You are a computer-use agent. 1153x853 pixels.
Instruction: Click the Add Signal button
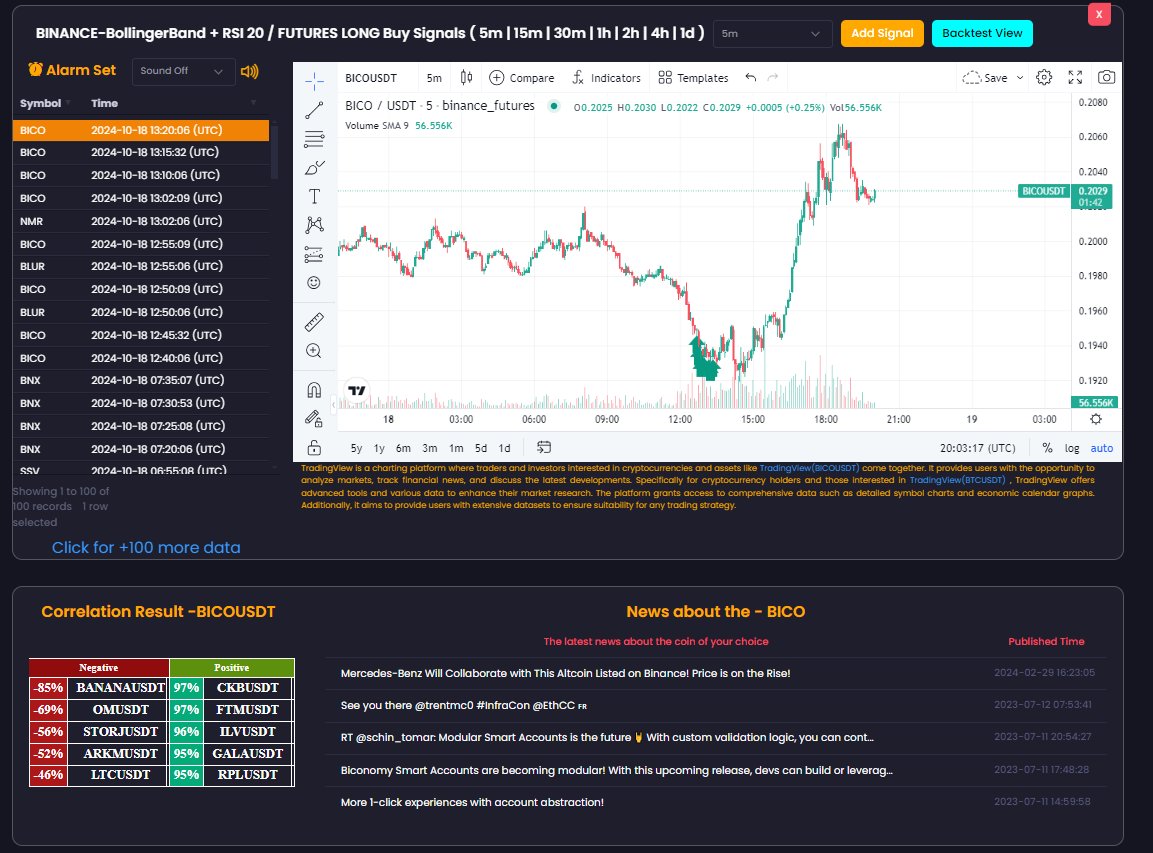882,33
